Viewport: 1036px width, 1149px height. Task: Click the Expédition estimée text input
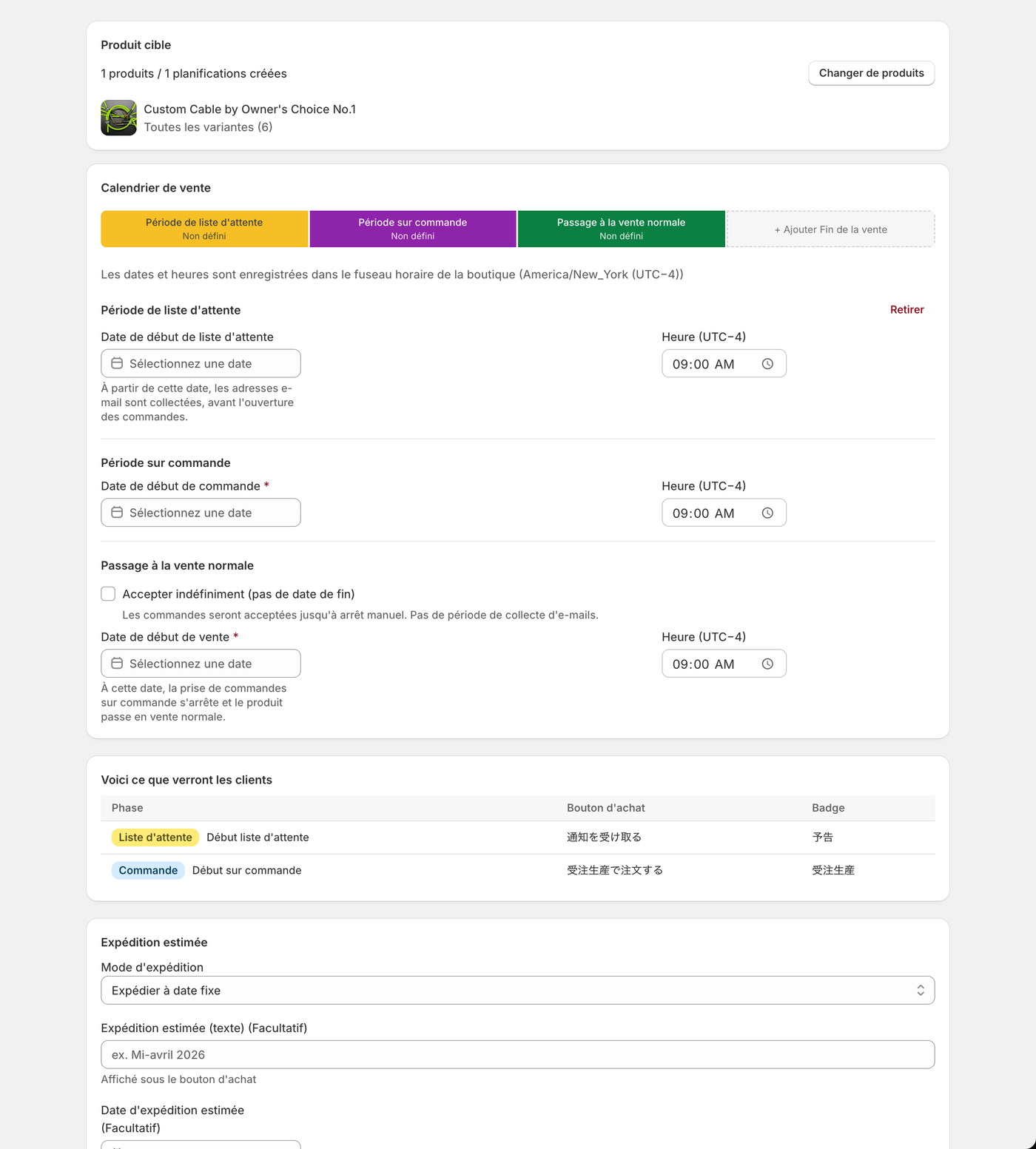(x=517, y=1054)
